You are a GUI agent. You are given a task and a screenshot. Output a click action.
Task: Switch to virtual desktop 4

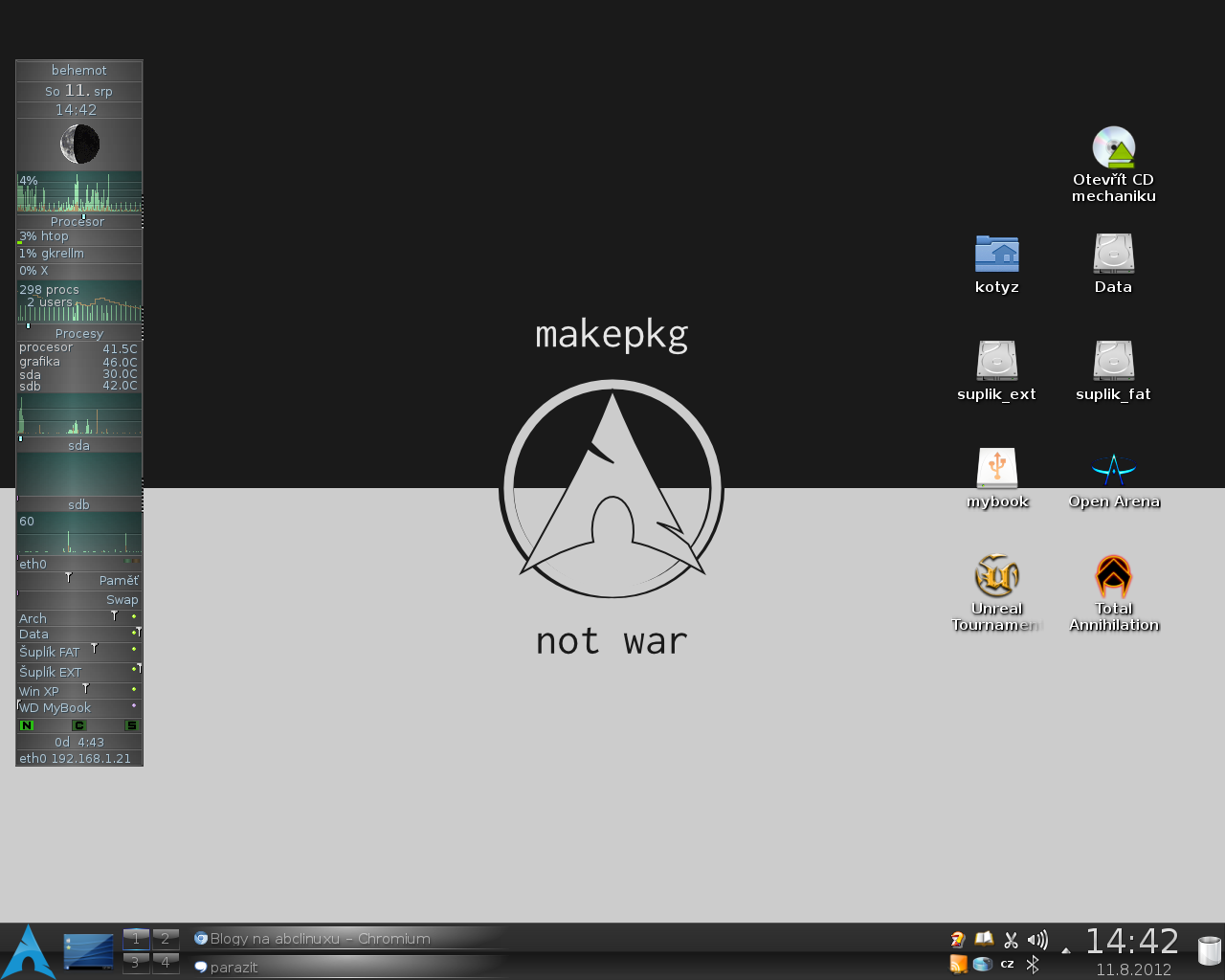(x=166, y=963)
